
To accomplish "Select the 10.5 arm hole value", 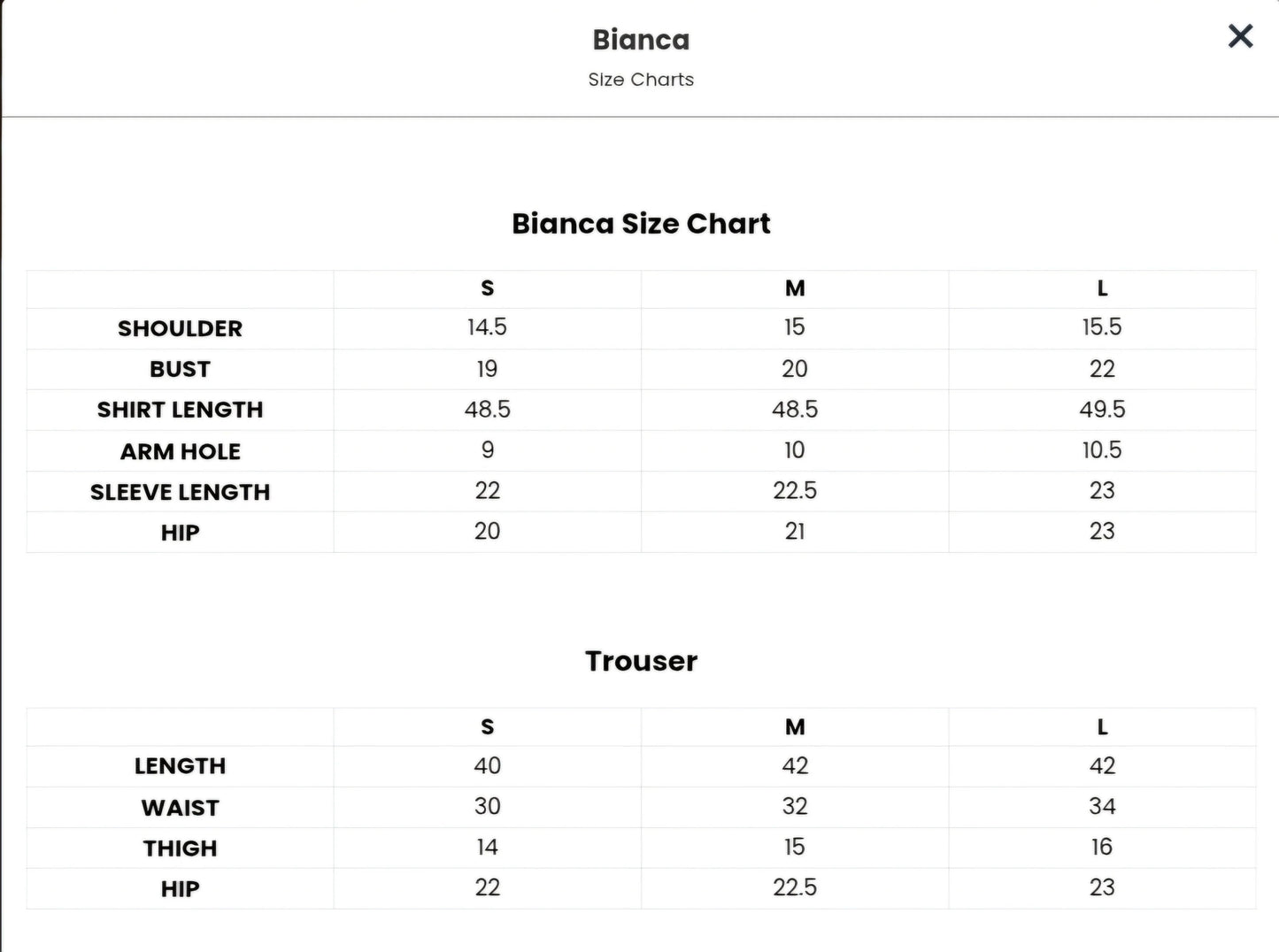I will tap(1102, 450).
